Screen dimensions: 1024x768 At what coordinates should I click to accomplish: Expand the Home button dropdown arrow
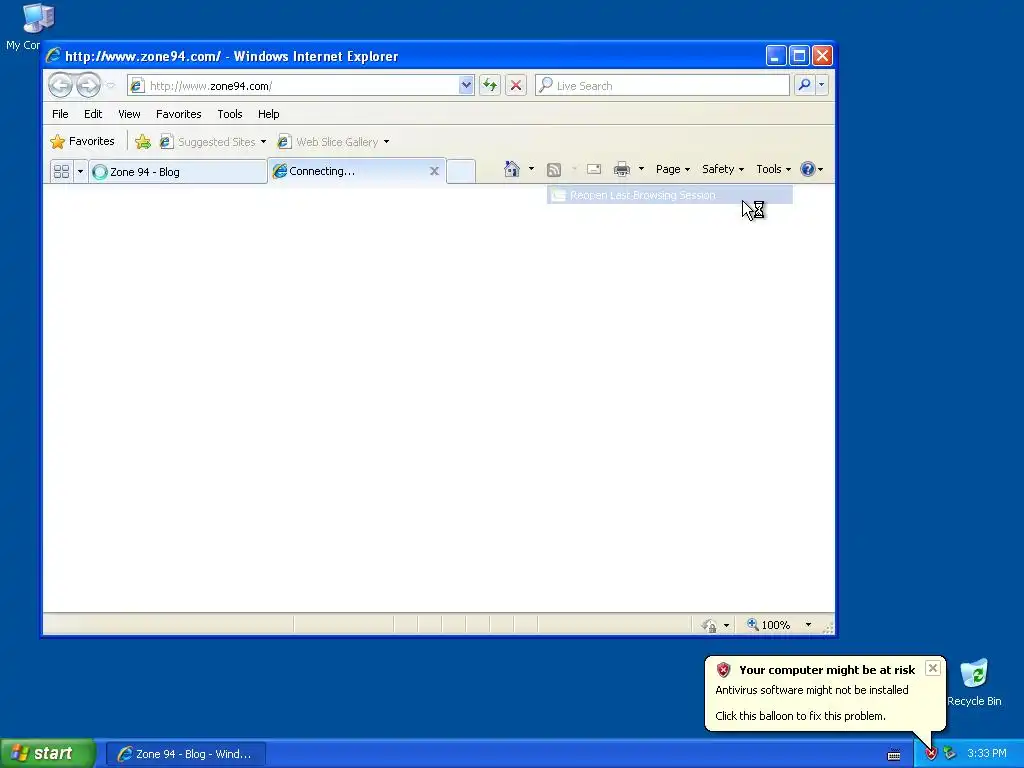point(531,169)
